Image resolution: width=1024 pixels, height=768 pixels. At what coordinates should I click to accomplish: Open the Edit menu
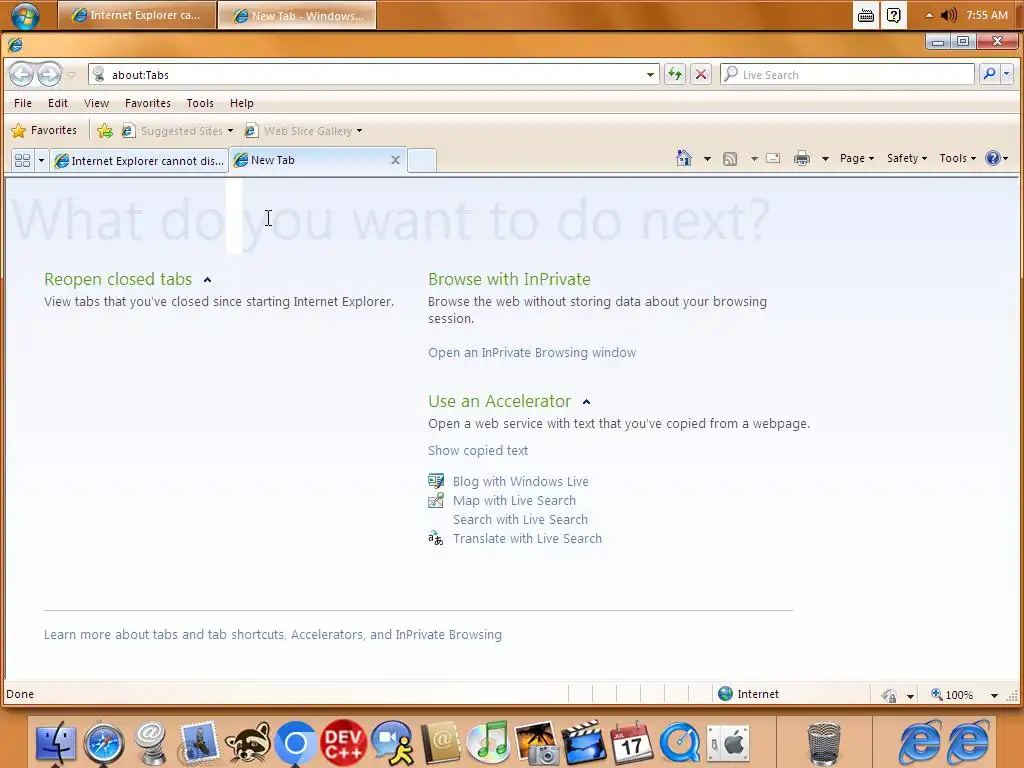(57, 103)
